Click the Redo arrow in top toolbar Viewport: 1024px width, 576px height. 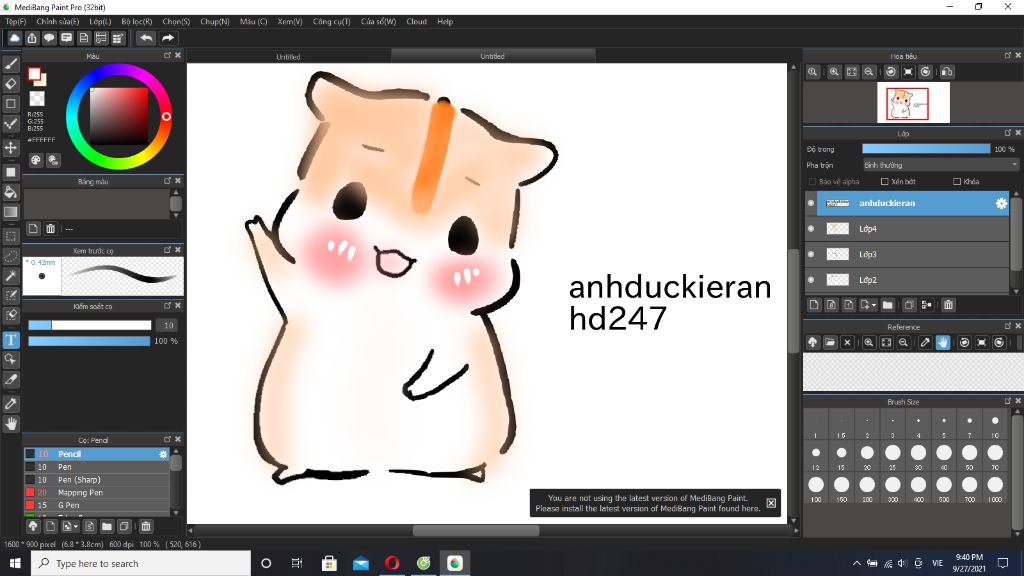click(x=168, y=39)
